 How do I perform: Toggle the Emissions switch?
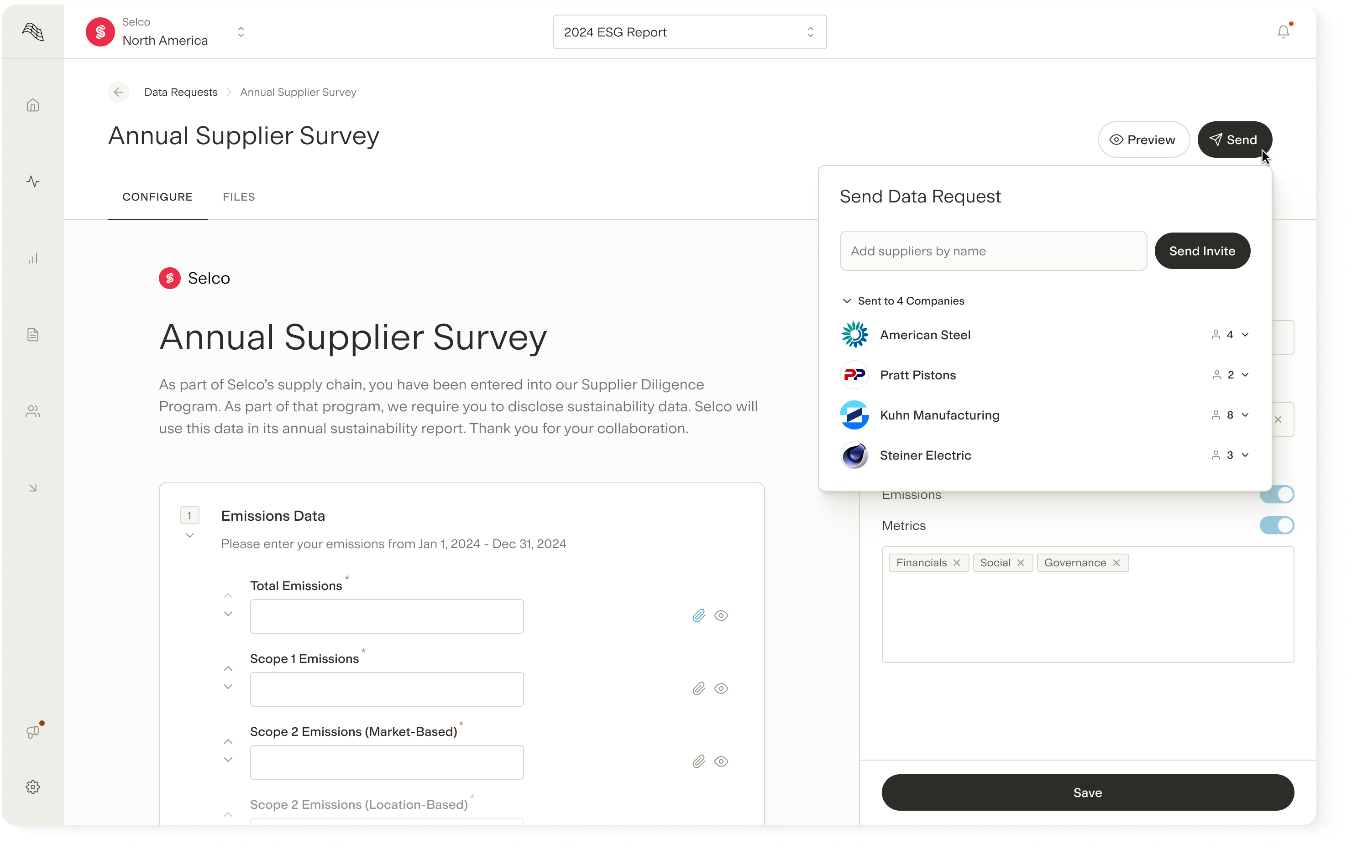point(1277,495)
